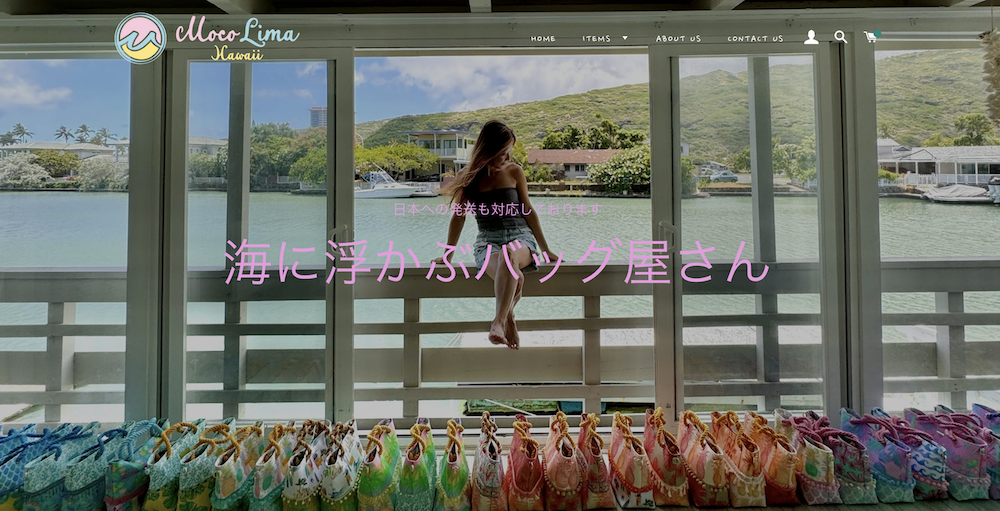1000x511 pixels.
Task: Click the green cart count badge
Action: click(x=877, y=34)
